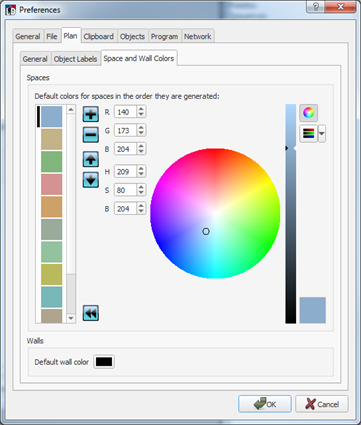Move selected color down with arrow icon
361x425 pixels.
[91, 180]
